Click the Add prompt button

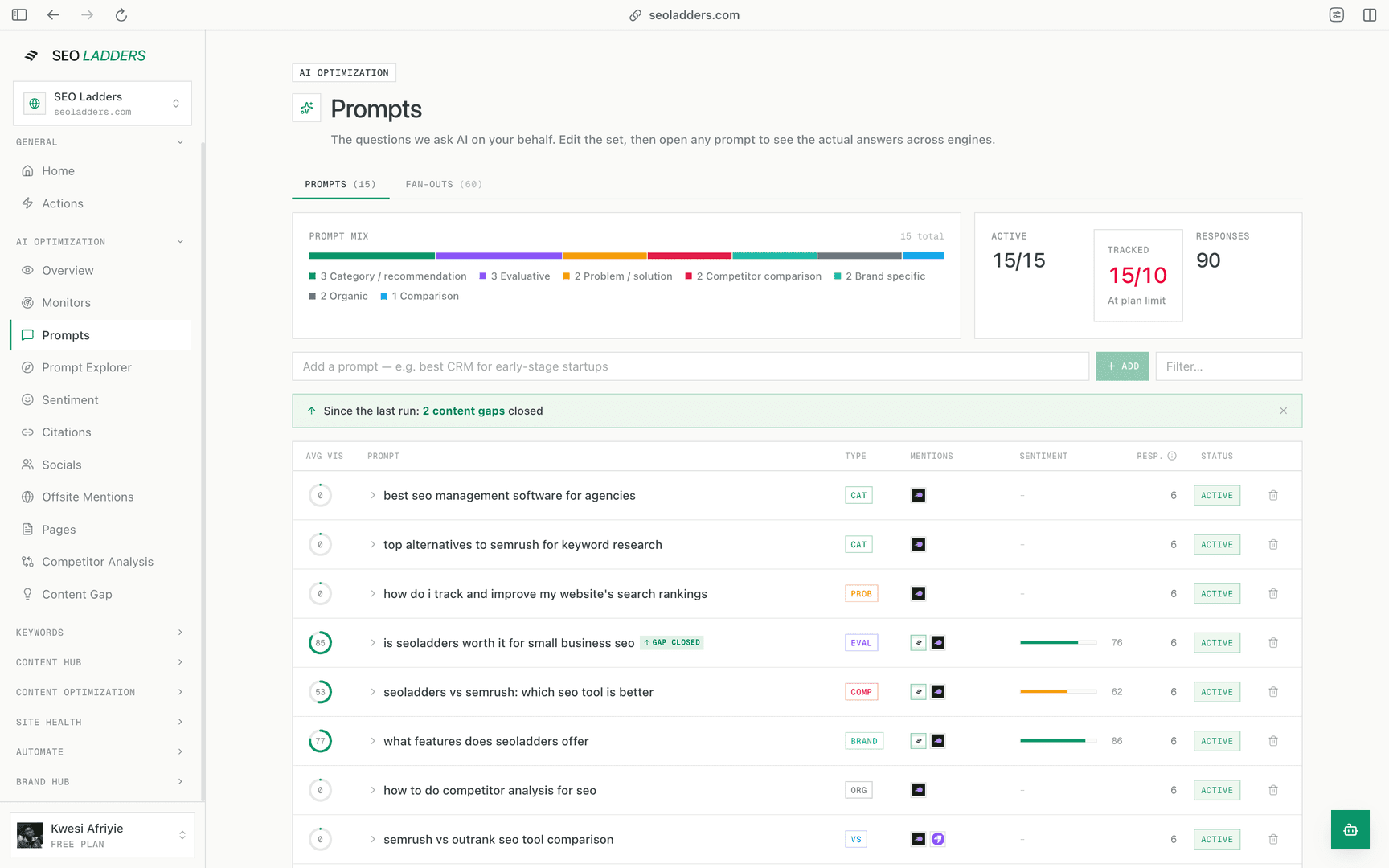pyautogui.click(x=1122, y=366)
